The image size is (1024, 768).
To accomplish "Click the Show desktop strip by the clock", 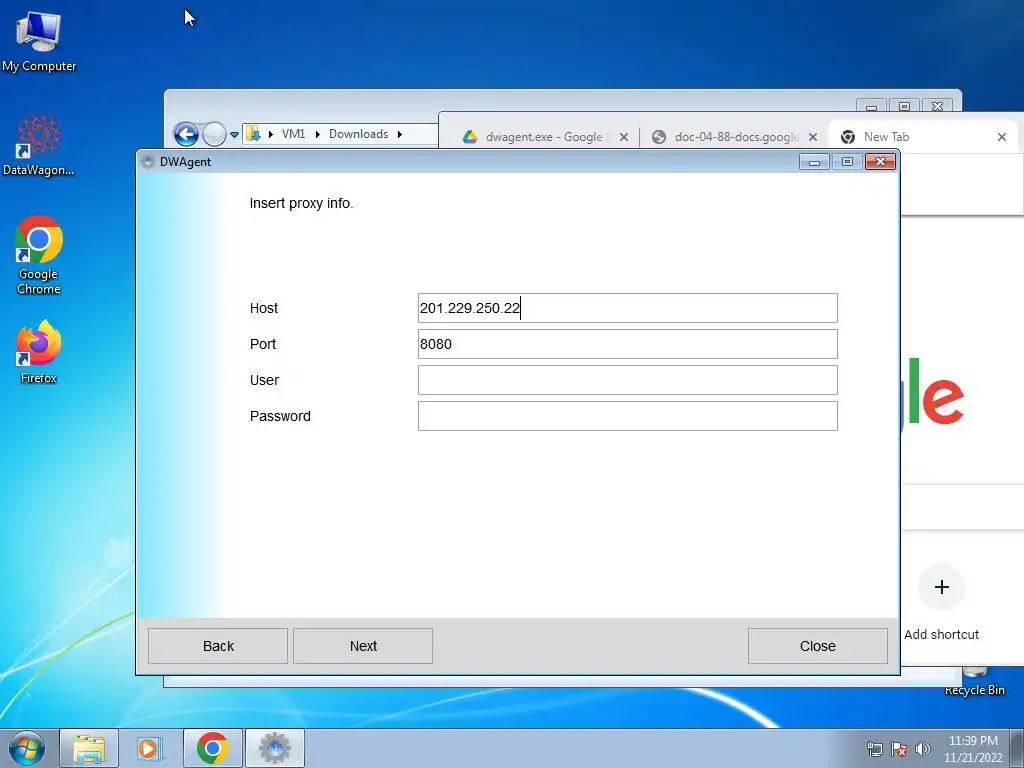I will coord(1017,748).
